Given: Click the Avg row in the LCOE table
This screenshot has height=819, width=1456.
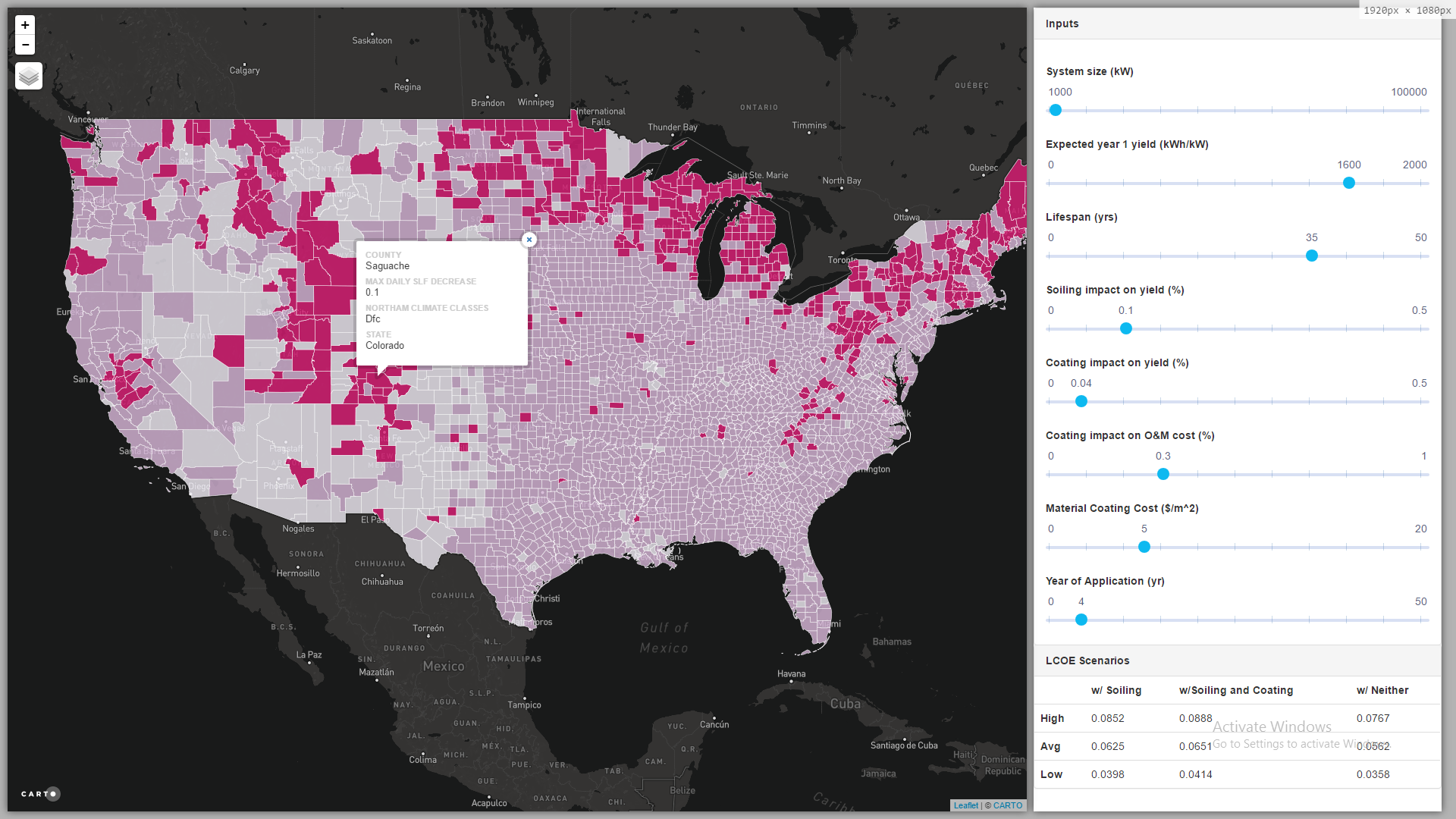Looking at the screenshot, I should [x=1050, y=746].
